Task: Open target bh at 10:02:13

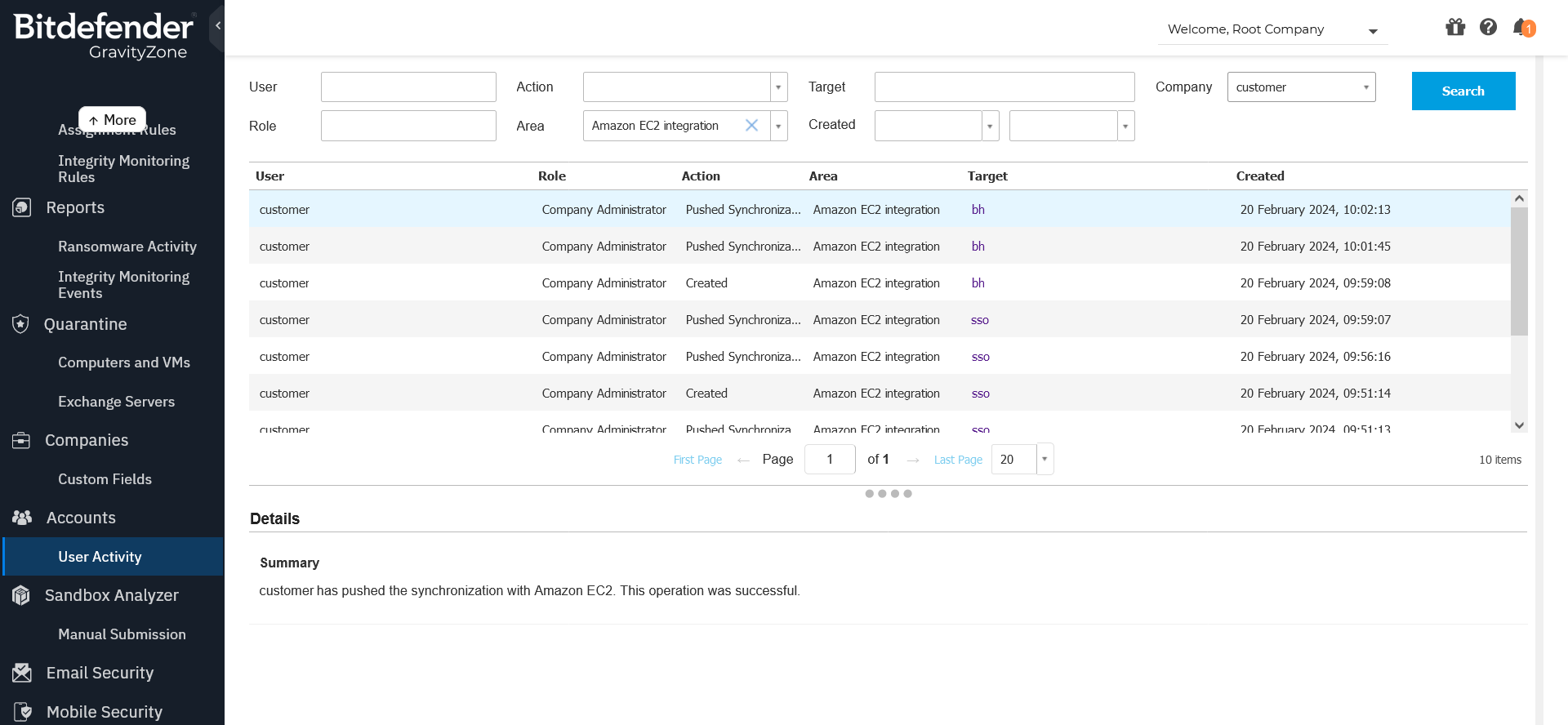Action: coord(978,210)
